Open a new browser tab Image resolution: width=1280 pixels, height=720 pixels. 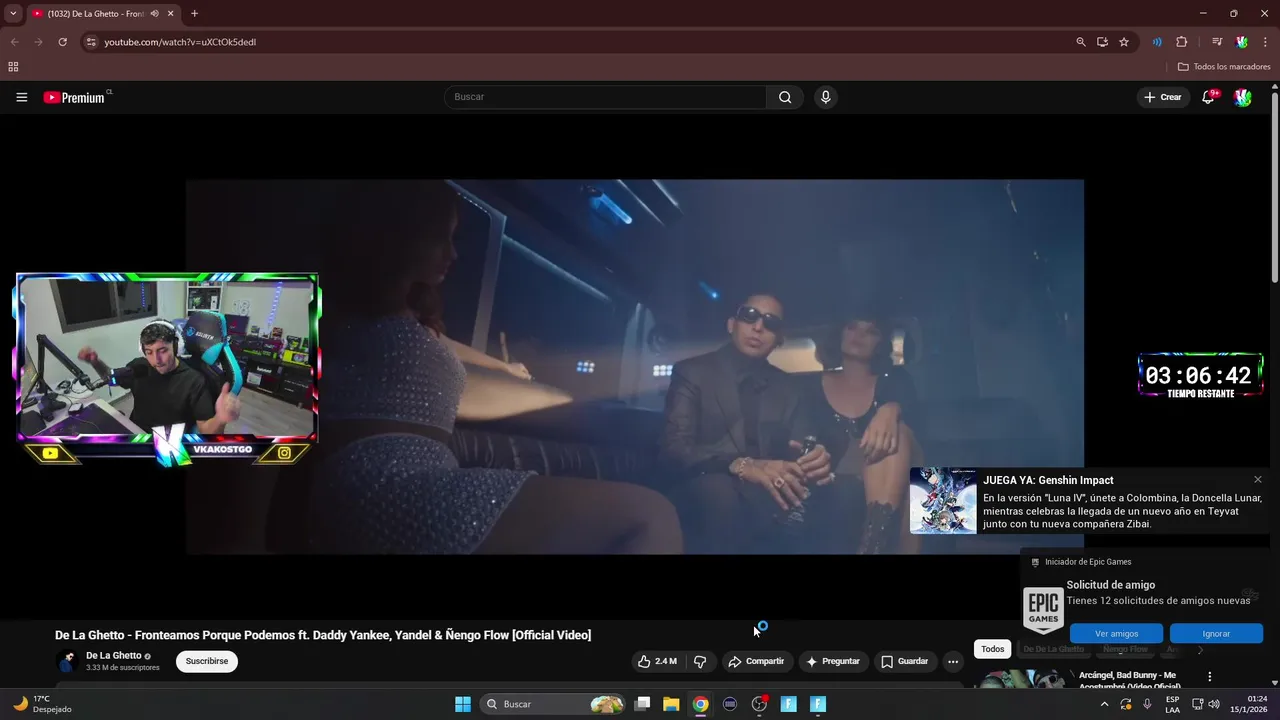pos(194,14)
